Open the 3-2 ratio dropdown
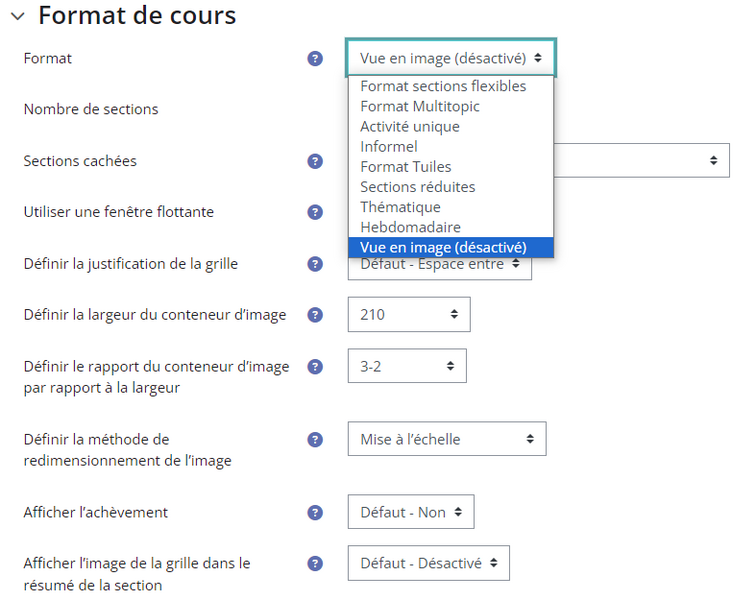Image resolution: width=756 pixels, height=600 pixels. 407,366
